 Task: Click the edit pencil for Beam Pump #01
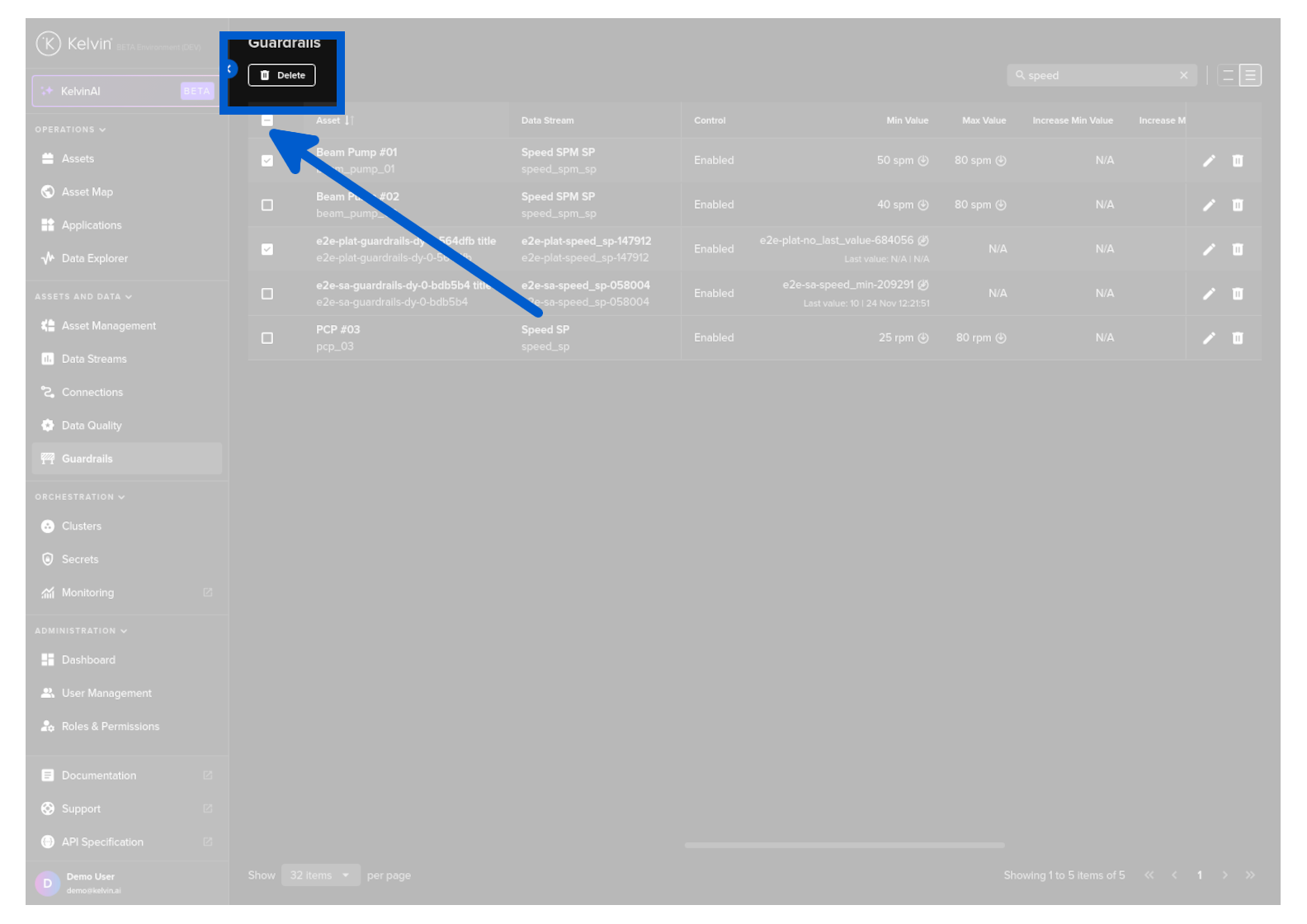1209,161
